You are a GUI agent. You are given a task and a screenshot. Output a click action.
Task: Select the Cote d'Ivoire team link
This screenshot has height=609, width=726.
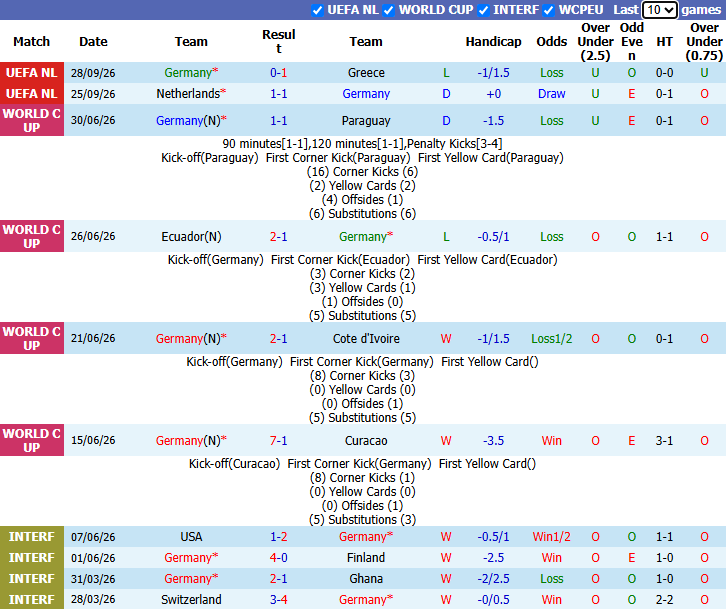point(366,339)
